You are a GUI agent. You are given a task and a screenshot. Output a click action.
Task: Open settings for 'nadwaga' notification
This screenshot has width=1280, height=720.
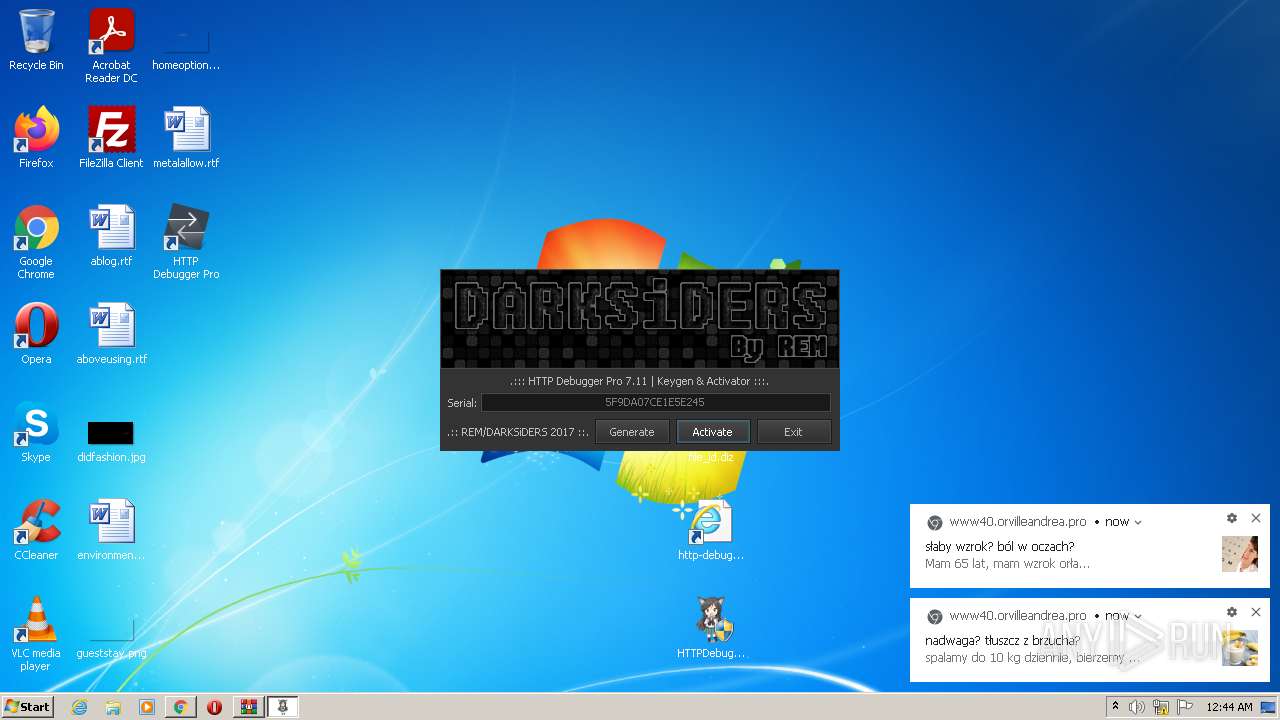pos(1232,612)
